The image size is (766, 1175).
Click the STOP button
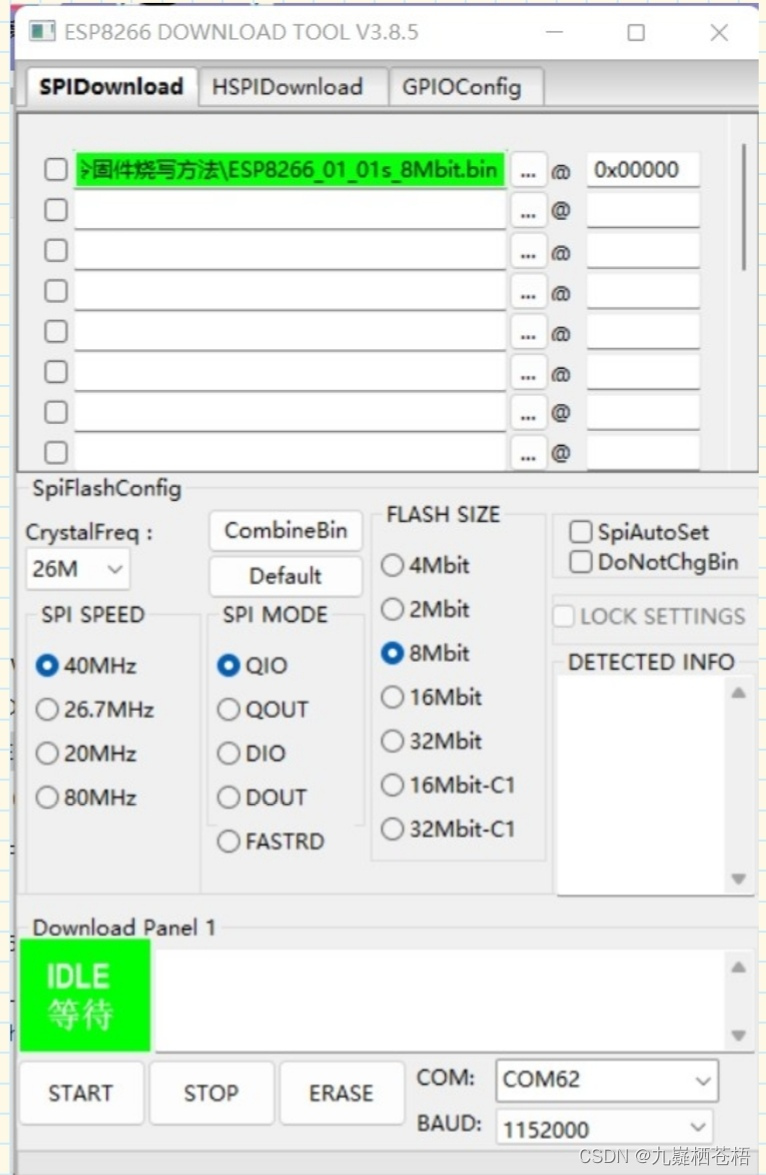211,1093
